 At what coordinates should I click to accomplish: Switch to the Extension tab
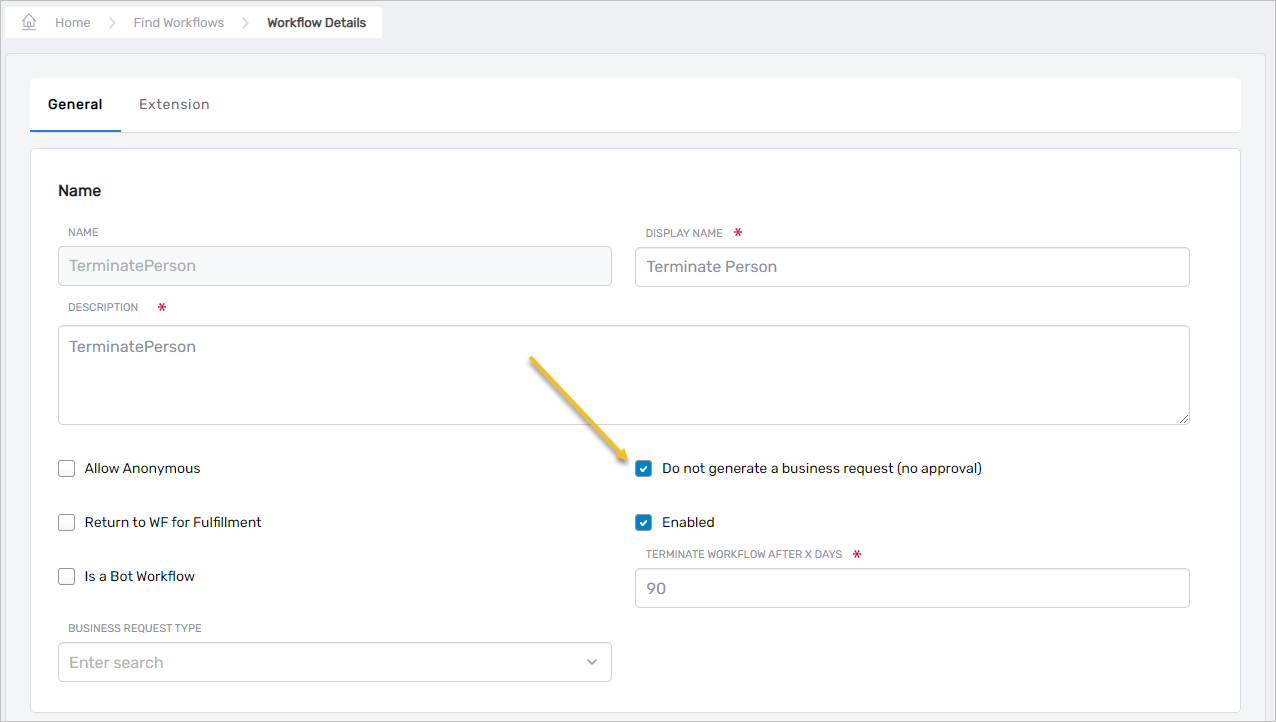pos(174,104)
